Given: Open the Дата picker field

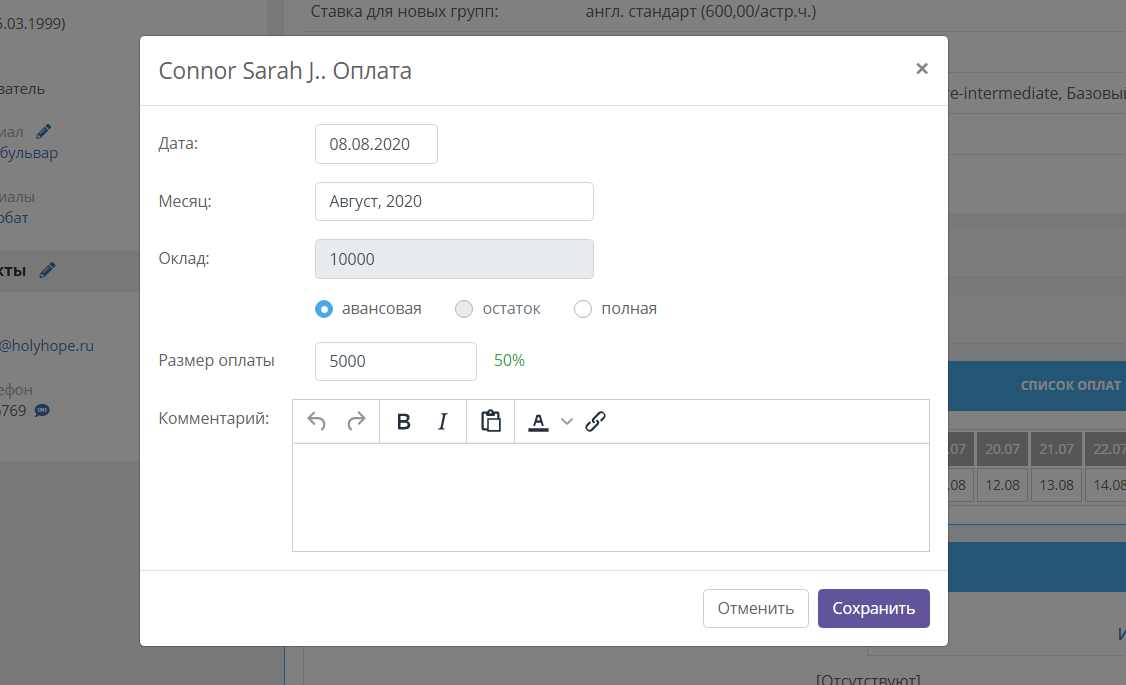Looking at the screenshot, I should pos(376,144).
